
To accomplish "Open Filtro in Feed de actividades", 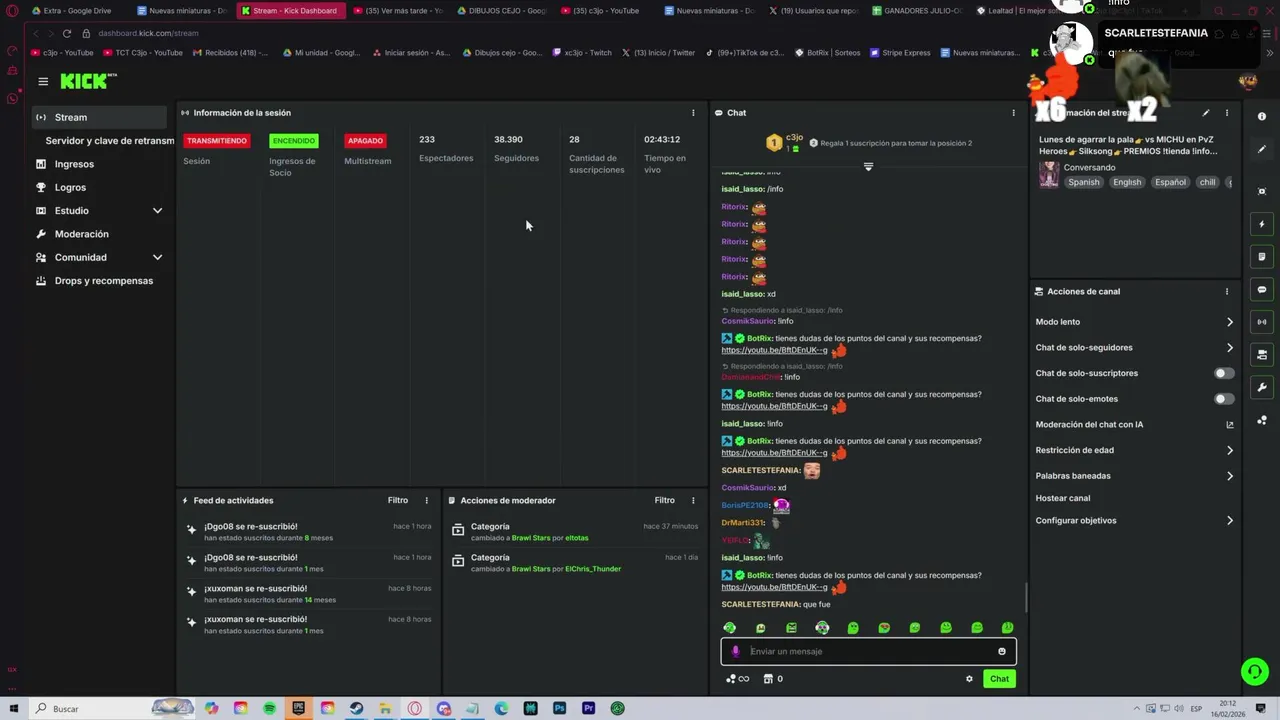I will tap(398, 500).
